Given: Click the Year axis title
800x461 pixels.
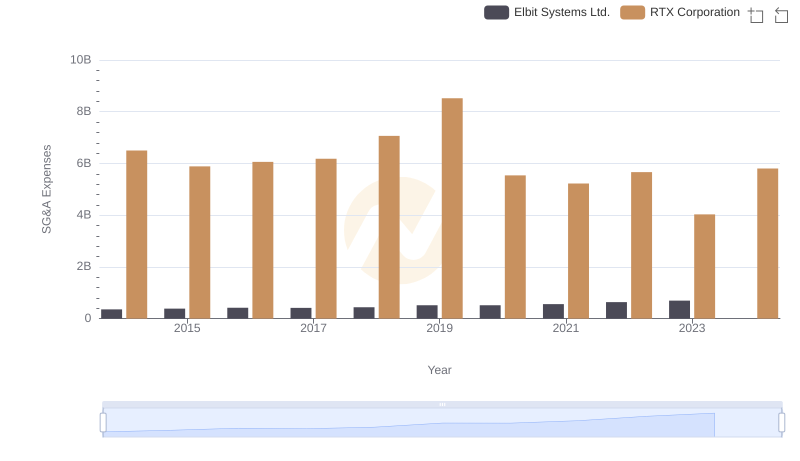Looking at the screenshot, I should 439,370.
